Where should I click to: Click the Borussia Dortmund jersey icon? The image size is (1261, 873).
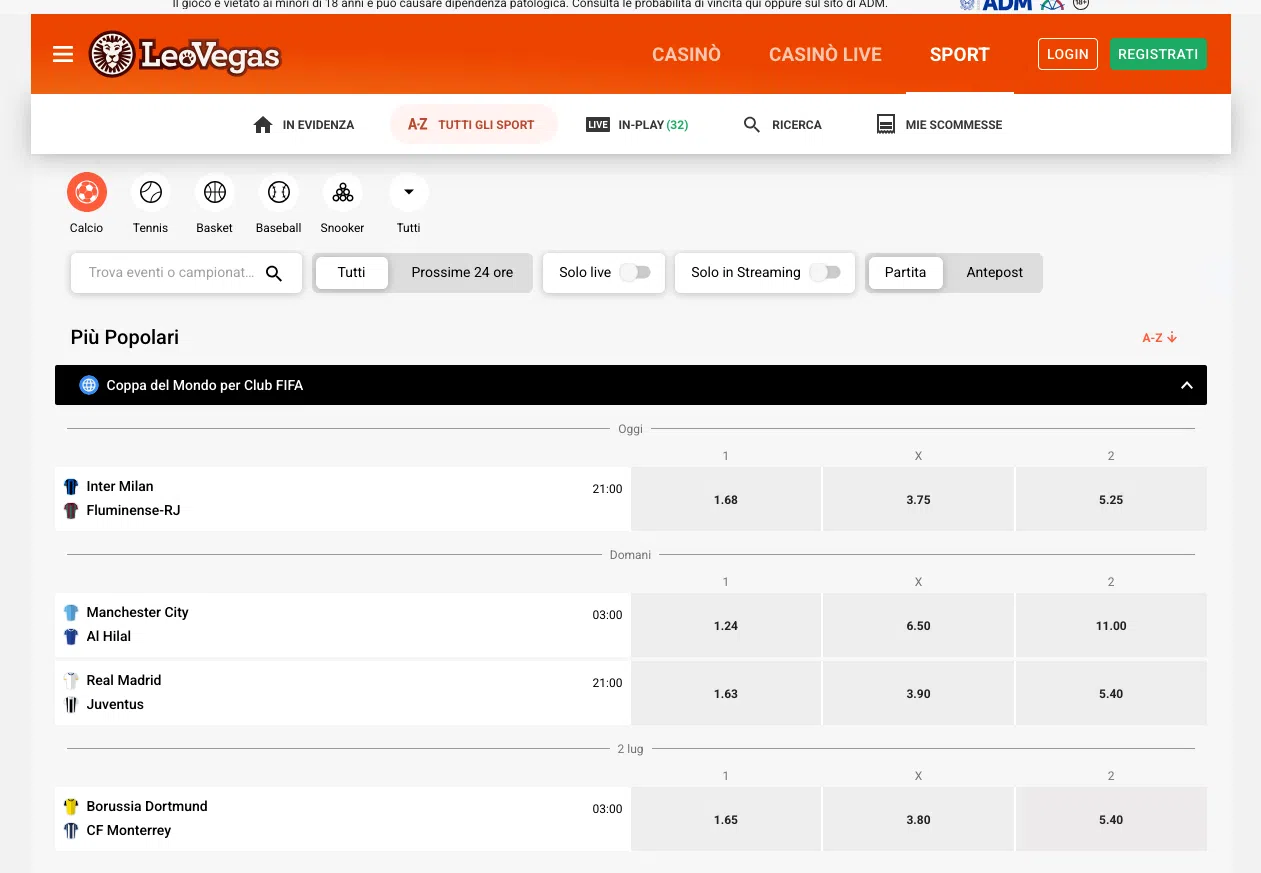pos(71,807)
